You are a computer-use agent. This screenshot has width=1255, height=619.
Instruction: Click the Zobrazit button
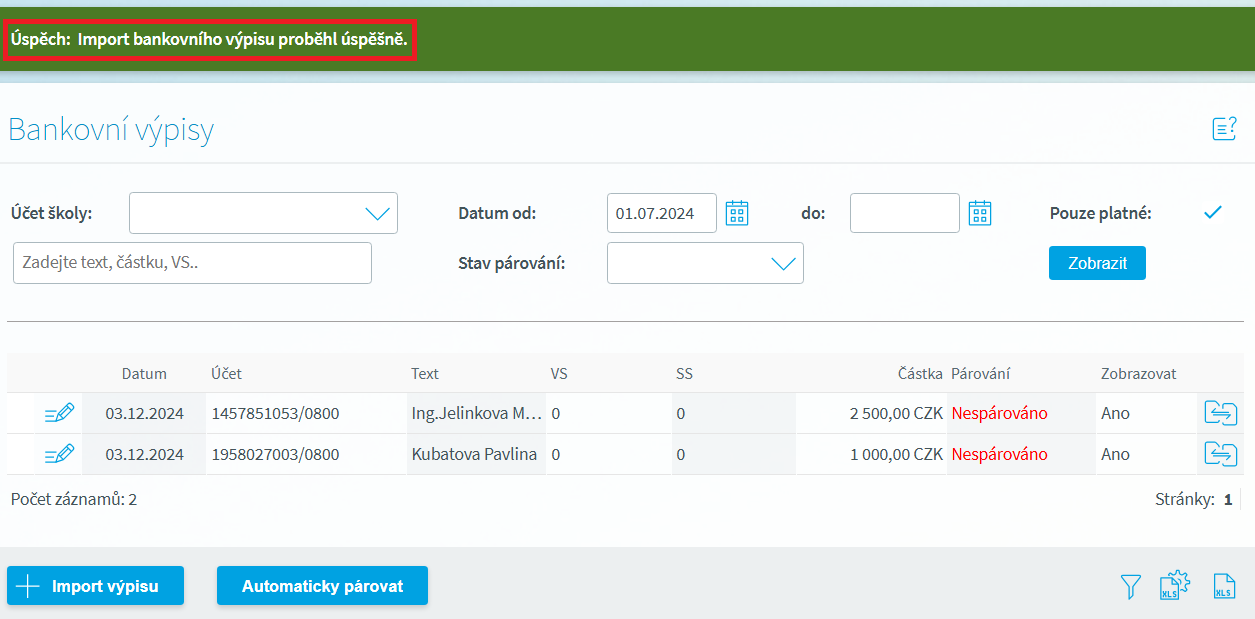coord(1097,263)
